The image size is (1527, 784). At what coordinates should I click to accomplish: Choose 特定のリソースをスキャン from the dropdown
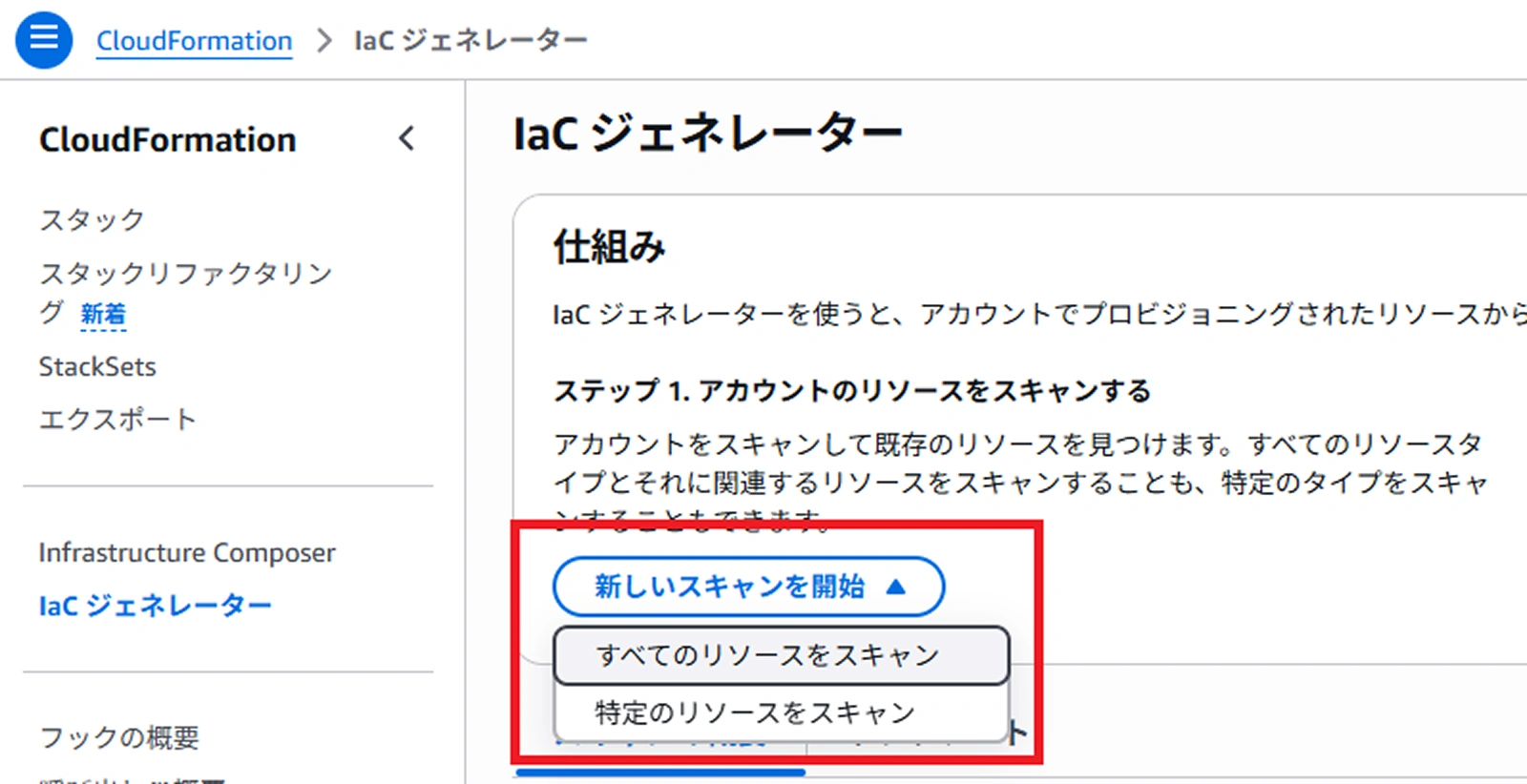coord(781,712)
